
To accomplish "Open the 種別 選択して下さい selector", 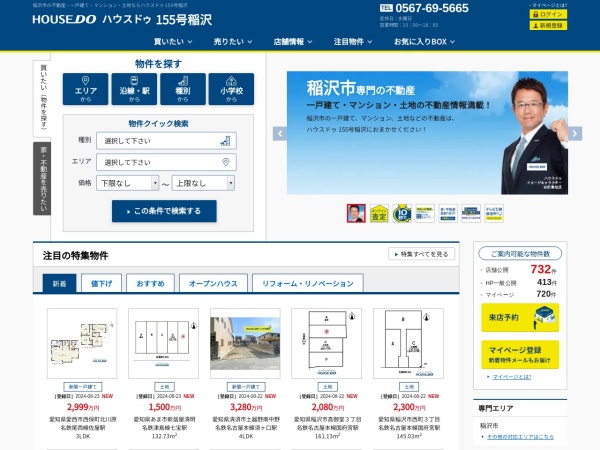I will click(x=166, y=141).
